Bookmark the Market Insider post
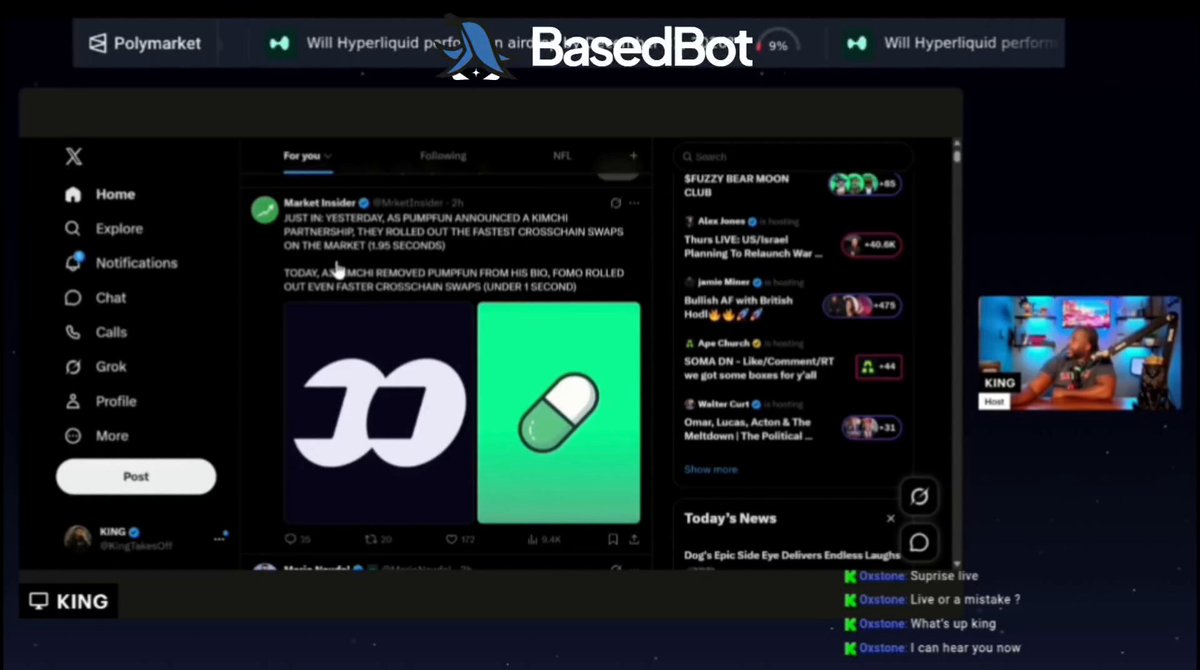Image resolution: width=1200 pixels, height=670 pixels. pos(612,539)
